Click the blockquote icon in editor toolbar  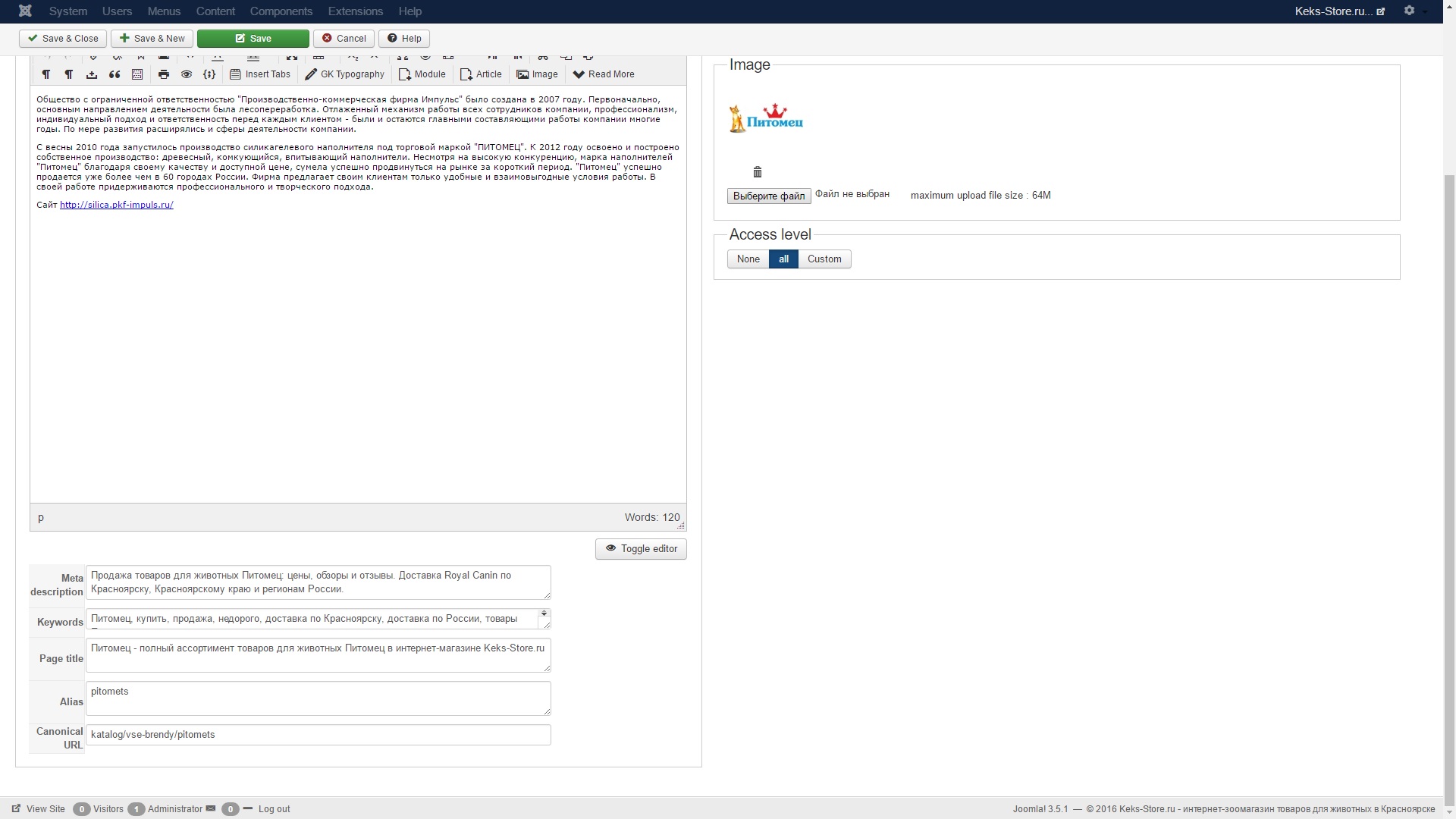click(115, 74)
